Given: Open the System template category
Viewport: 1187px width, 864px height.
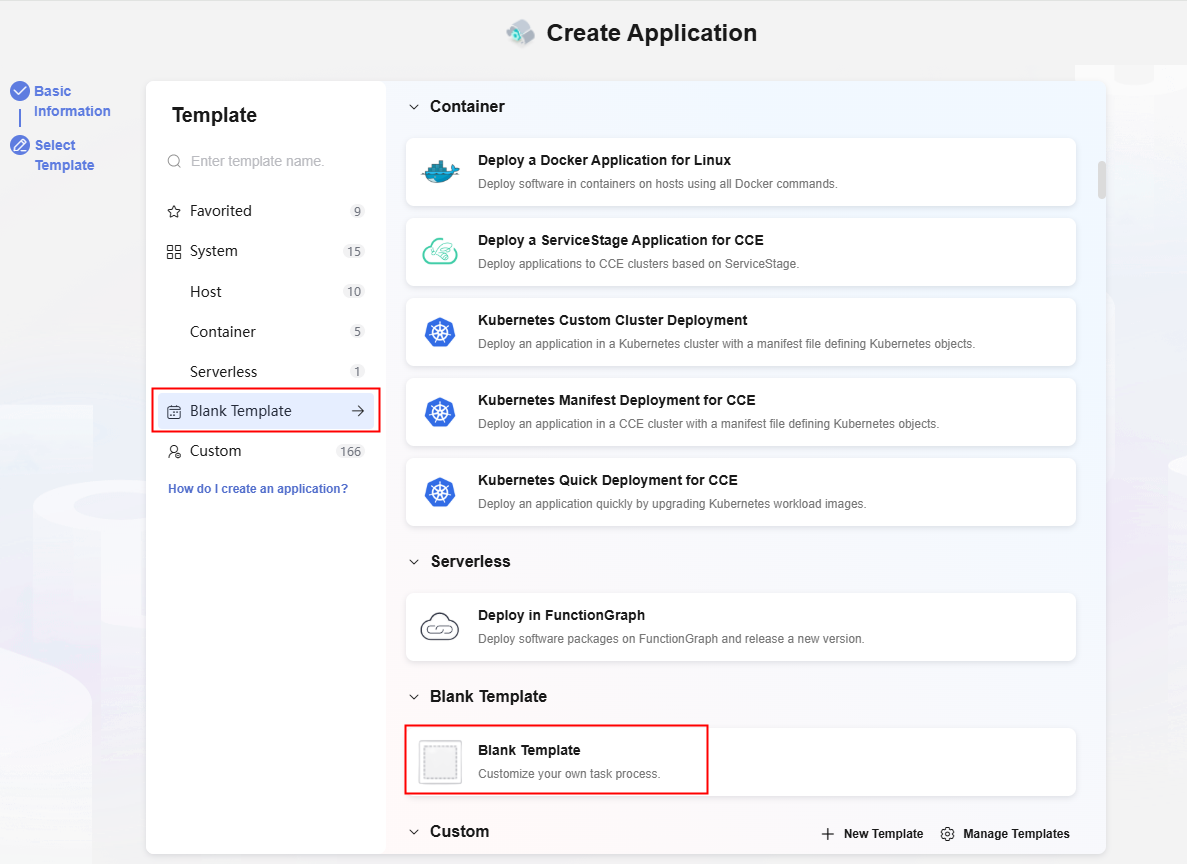Looking at the screenshot, I should tap(266, 251).
